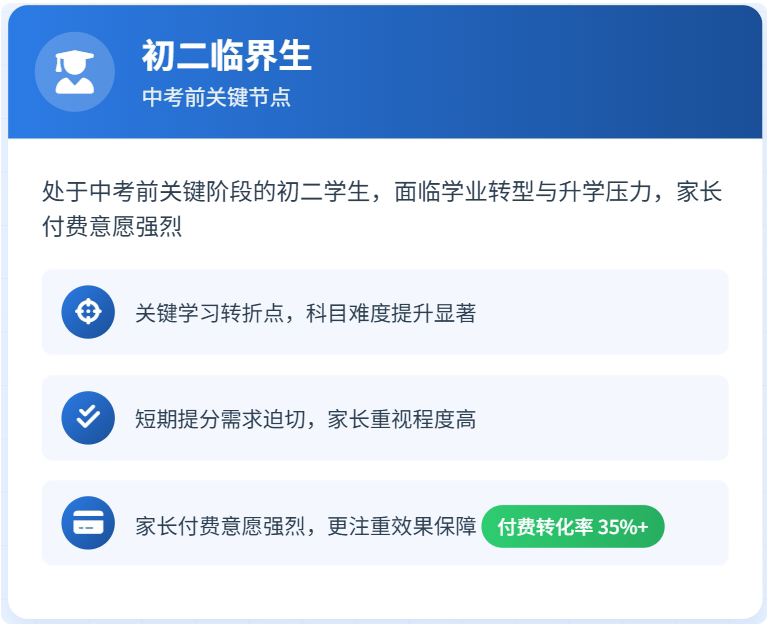Image resolution: width=771 pixels, height=628 pixels.
Task: Click the blue circle around checkmark icon
Action: pos(88,418)
